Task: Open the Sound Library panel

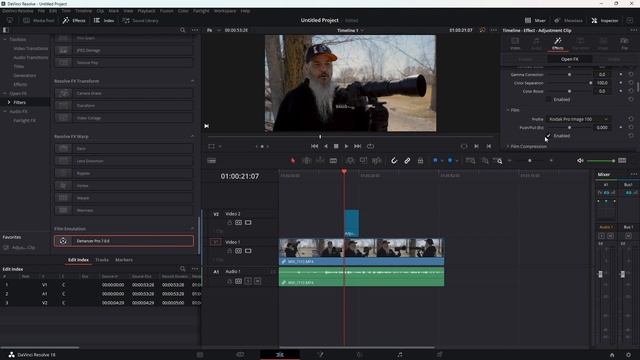Action: click(140, 20)
